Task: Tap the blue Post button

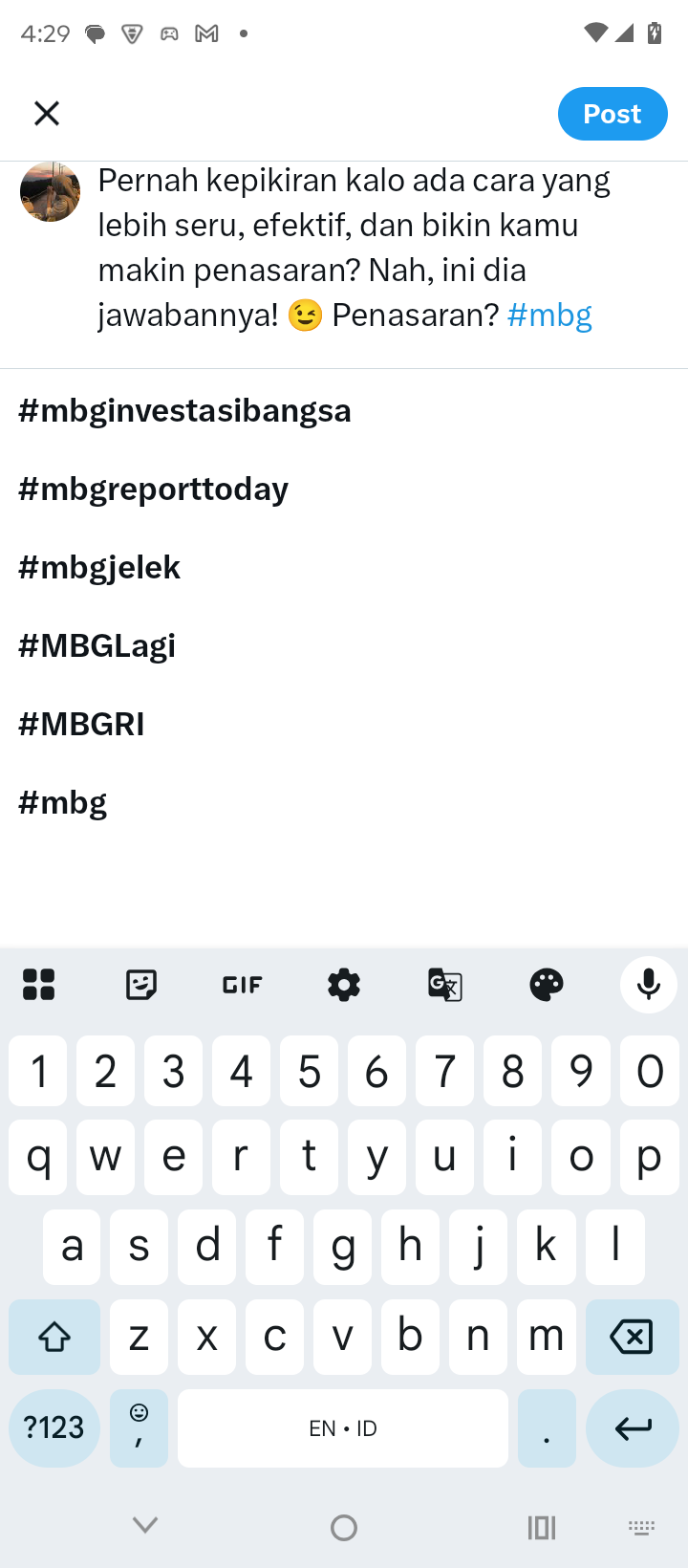Action: click(613, 114)
